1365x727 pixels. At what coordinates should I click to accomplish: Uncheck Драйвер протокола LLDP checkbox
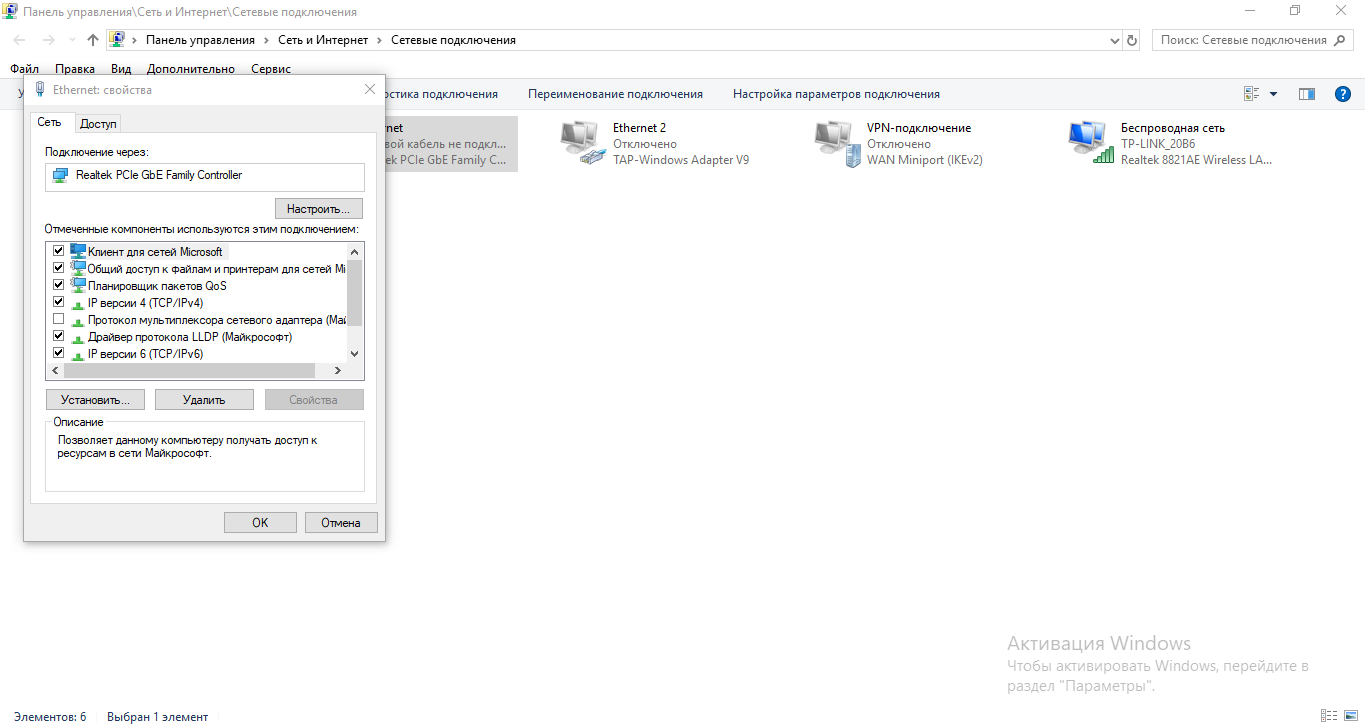click(x=58, y=337)
